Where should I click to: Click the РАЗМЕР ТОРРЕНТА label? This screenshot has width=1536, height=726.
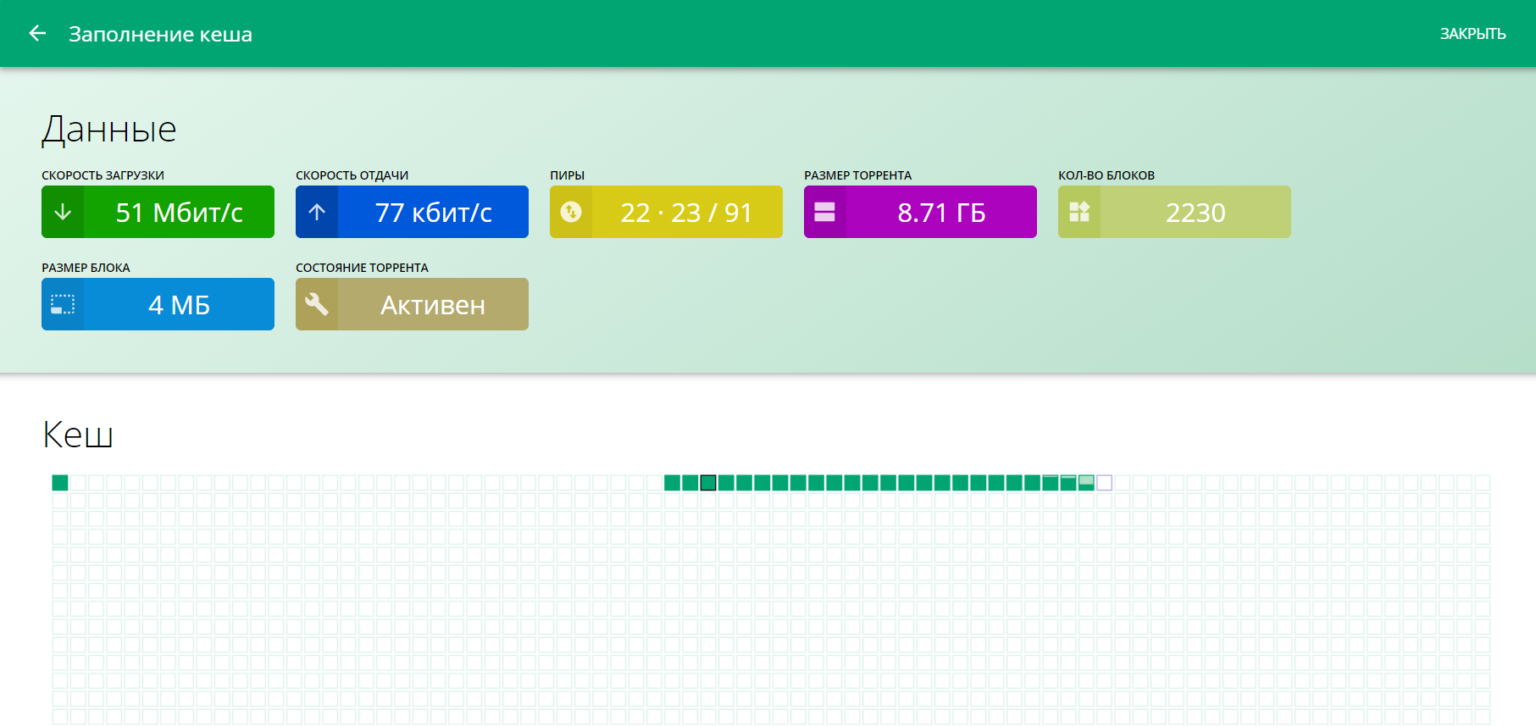point(858,175)
